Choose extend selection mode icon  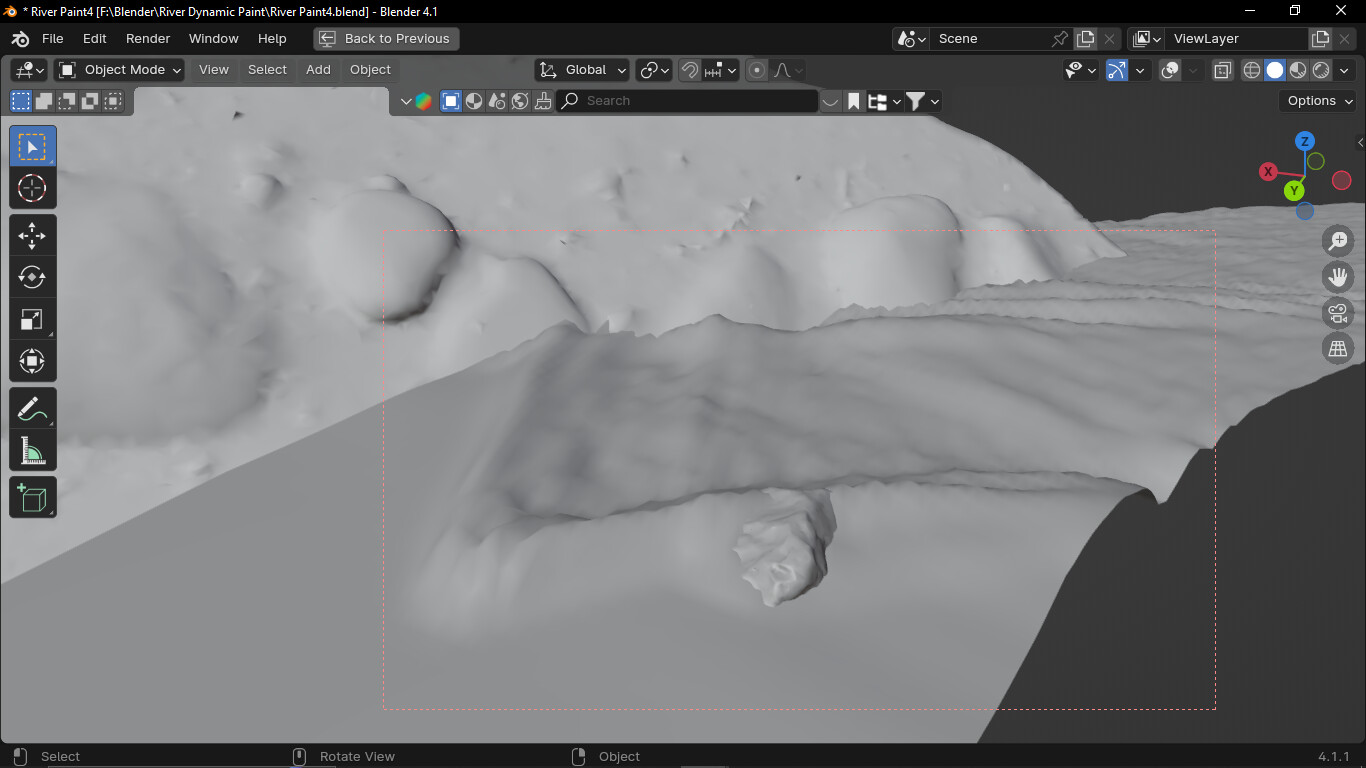click(44, 101)
